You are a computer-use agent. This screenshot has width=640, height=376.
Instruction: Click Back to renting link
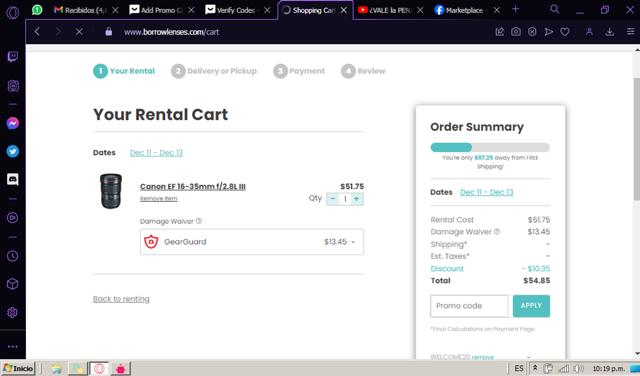tap(121, 299)
